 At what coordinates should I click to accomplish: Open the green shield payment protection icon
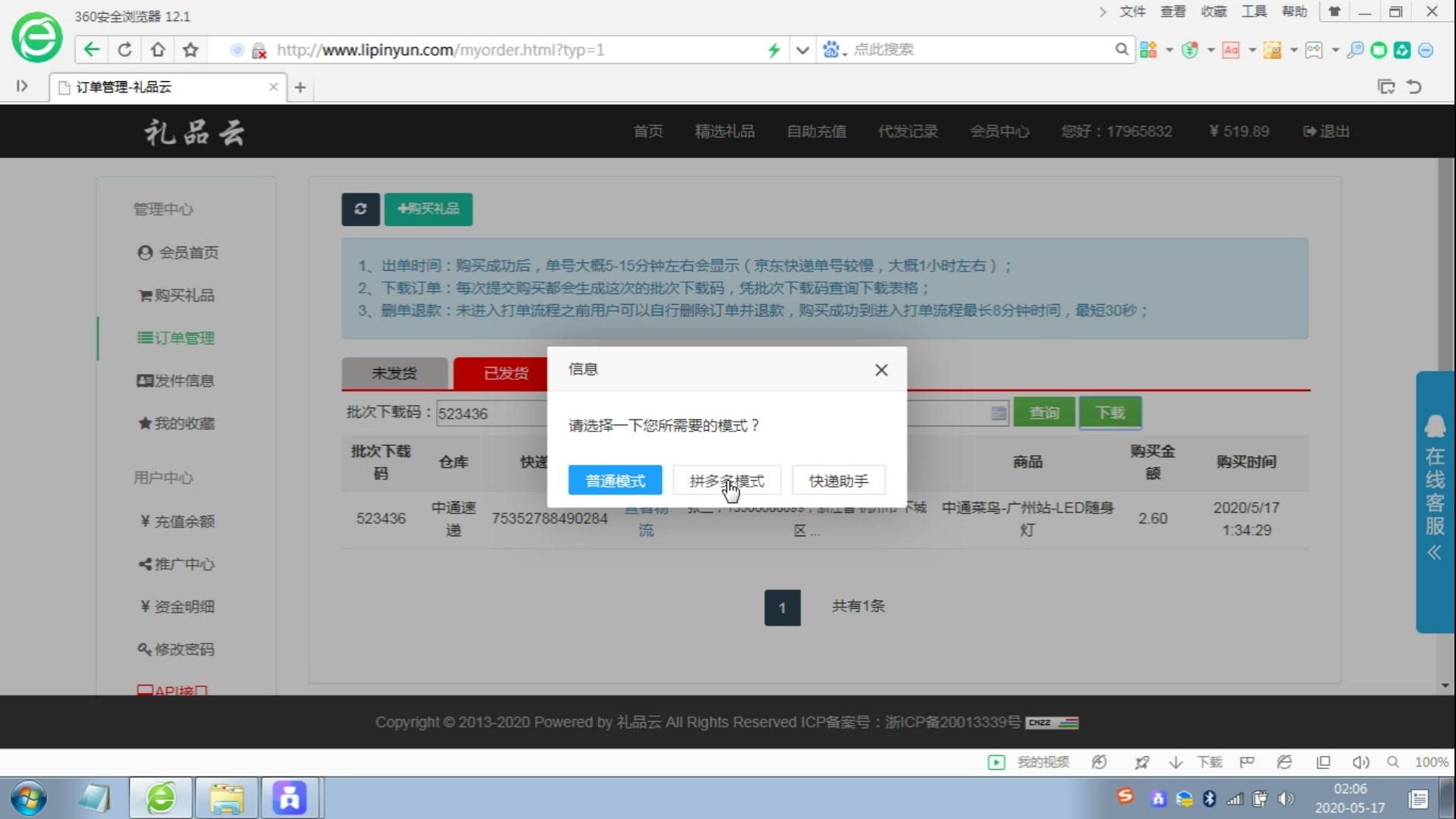pos(1190,50)
